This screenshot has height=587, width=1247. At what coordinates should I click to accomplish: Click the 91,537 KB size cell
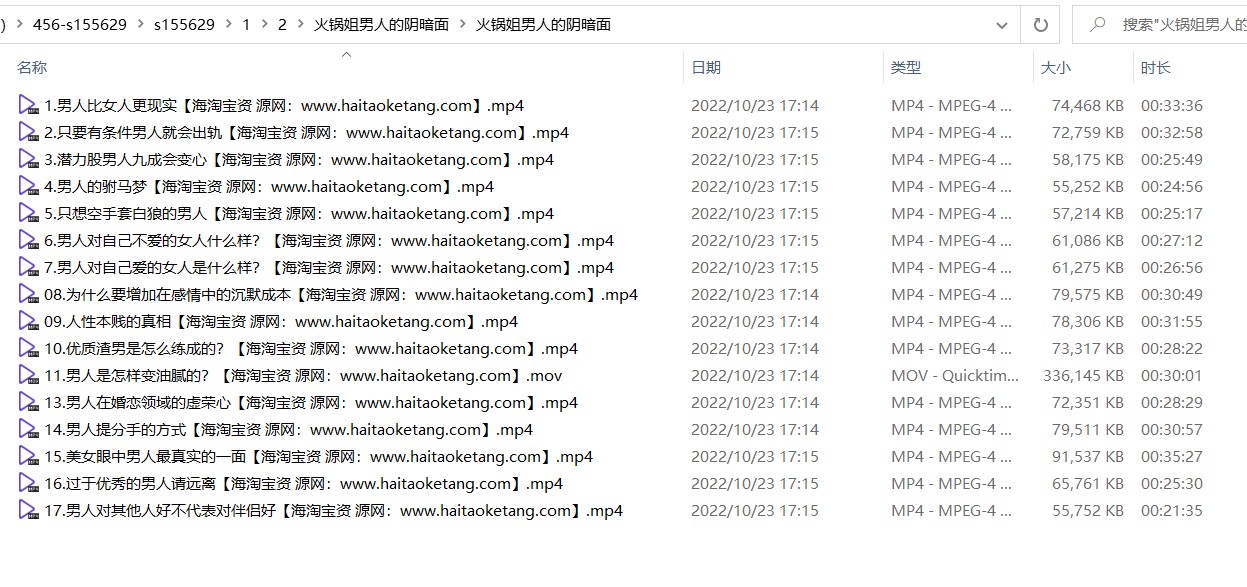point(1088,456)
